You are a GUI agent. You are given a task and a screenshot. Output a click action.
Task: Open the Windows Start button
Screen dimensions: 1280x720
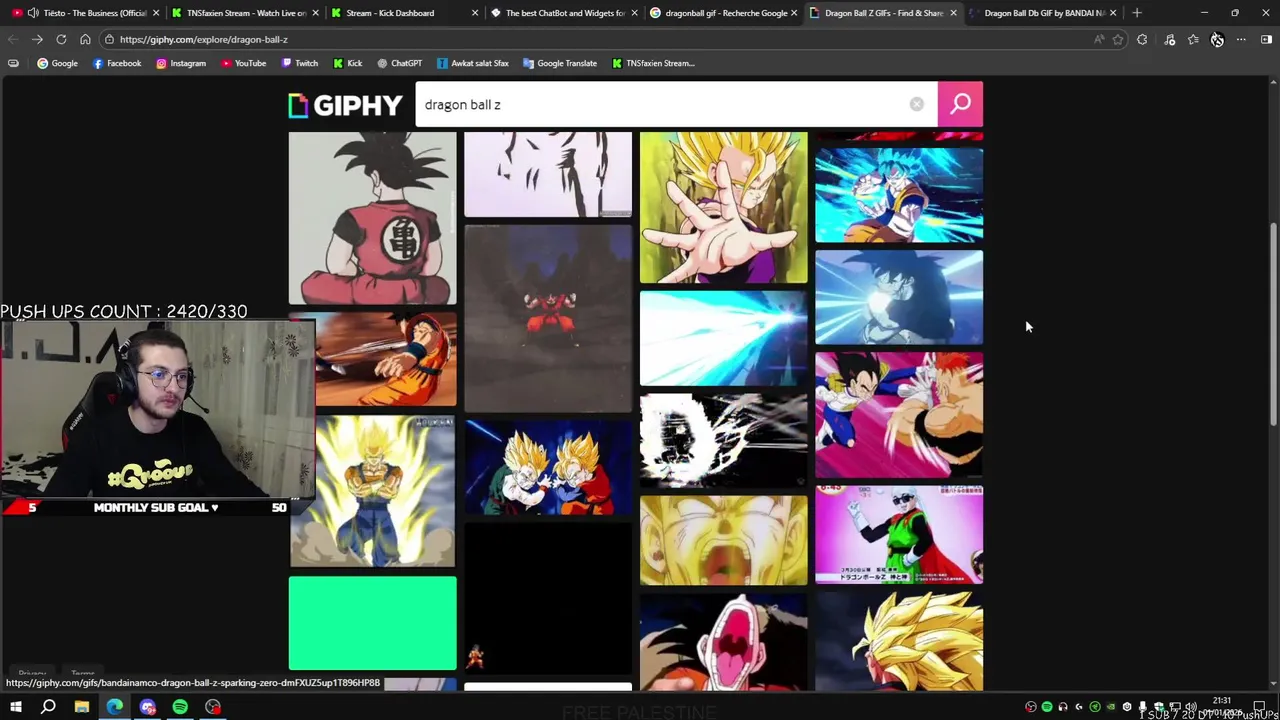tap(15, 707)
